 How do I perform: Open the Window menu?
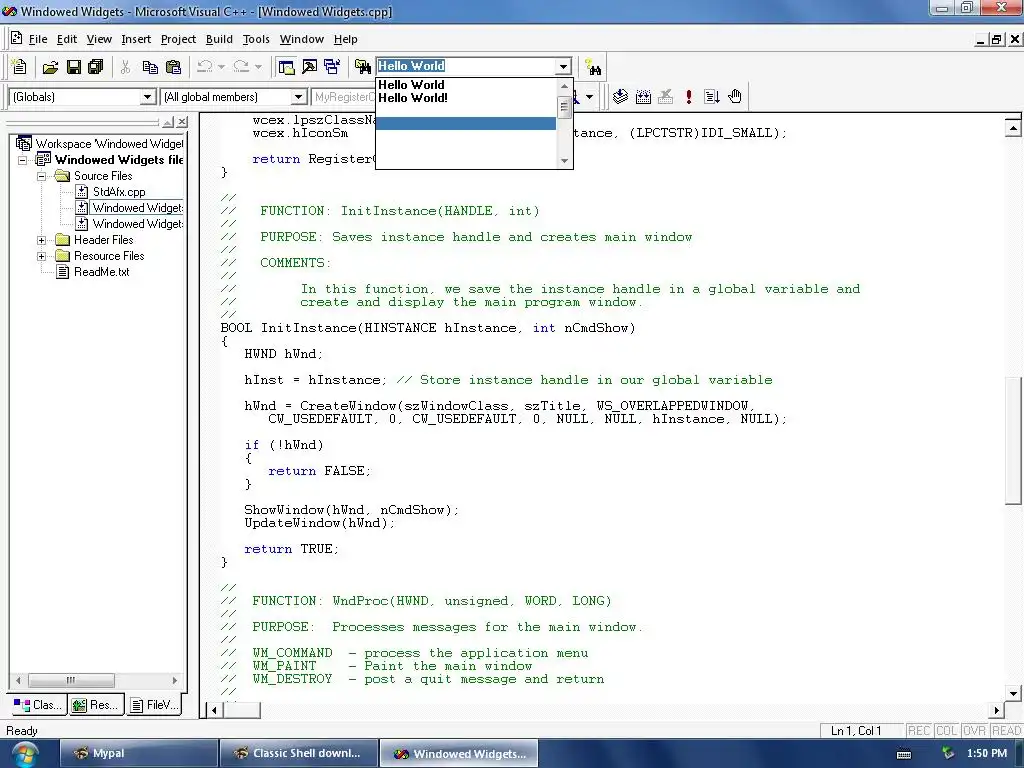click(302, 39)
